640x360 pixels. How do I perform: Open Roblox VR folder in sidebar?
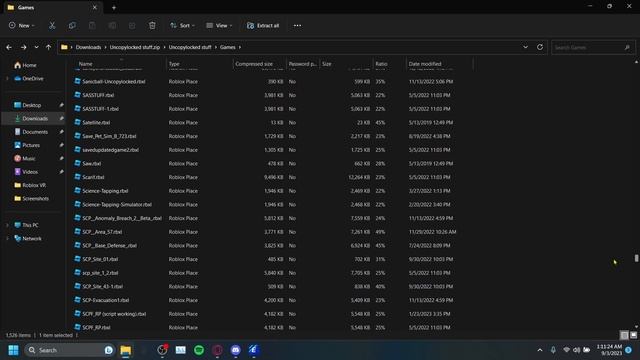[x=30, y=185]
